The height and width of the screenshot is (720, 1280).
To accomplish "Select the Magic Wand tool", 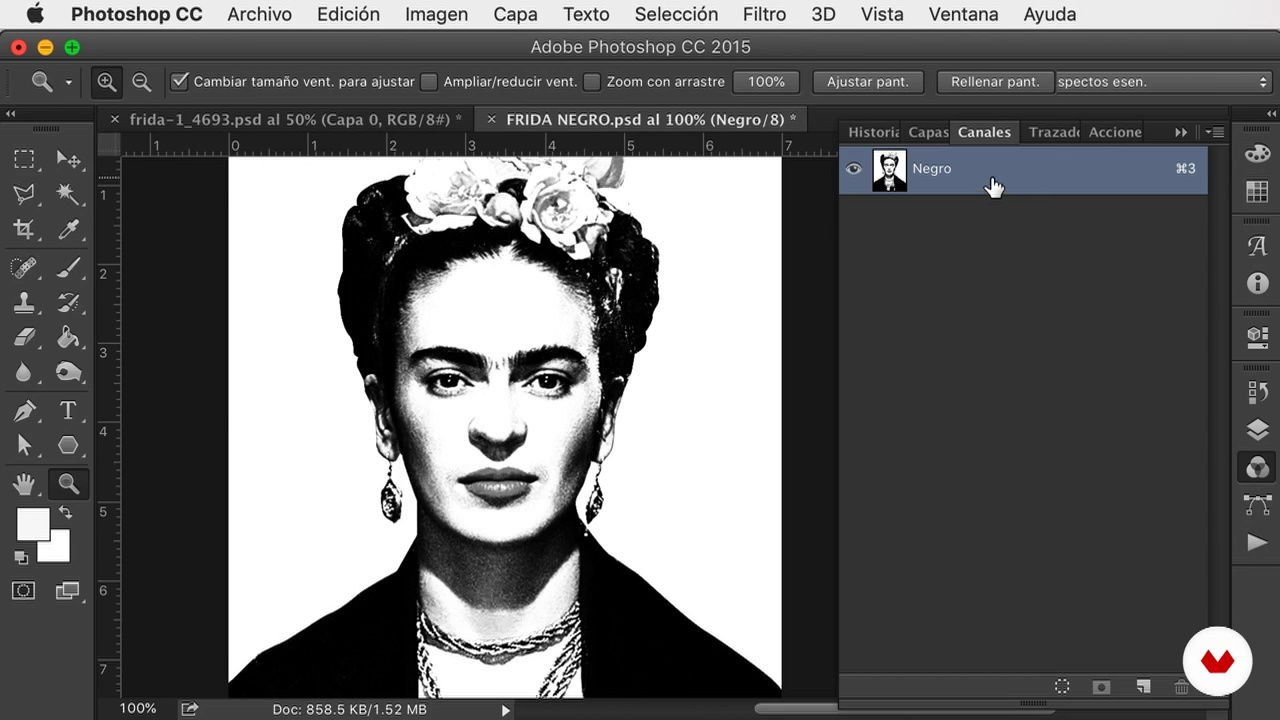I will tap(68, 194).
